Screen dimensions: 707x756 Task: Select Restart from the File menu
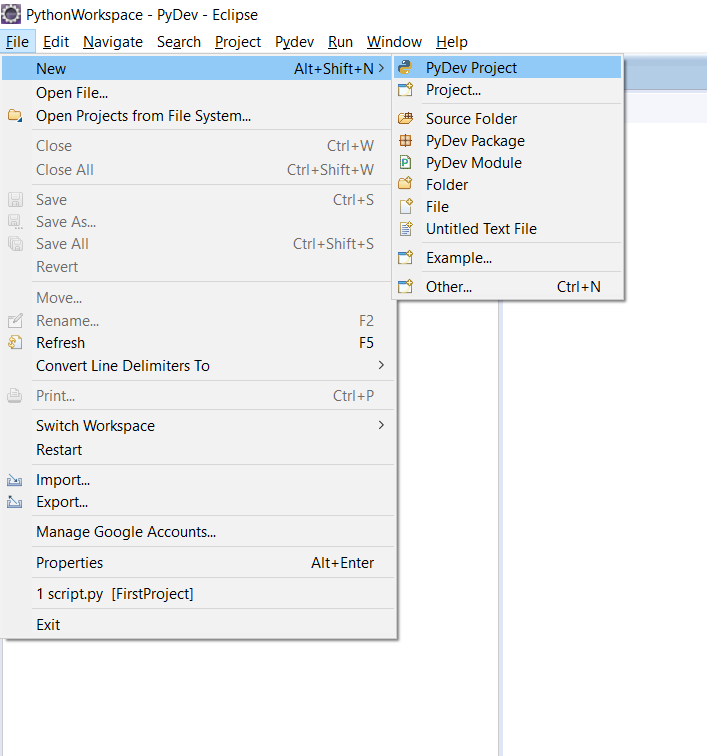coord(59,450)
